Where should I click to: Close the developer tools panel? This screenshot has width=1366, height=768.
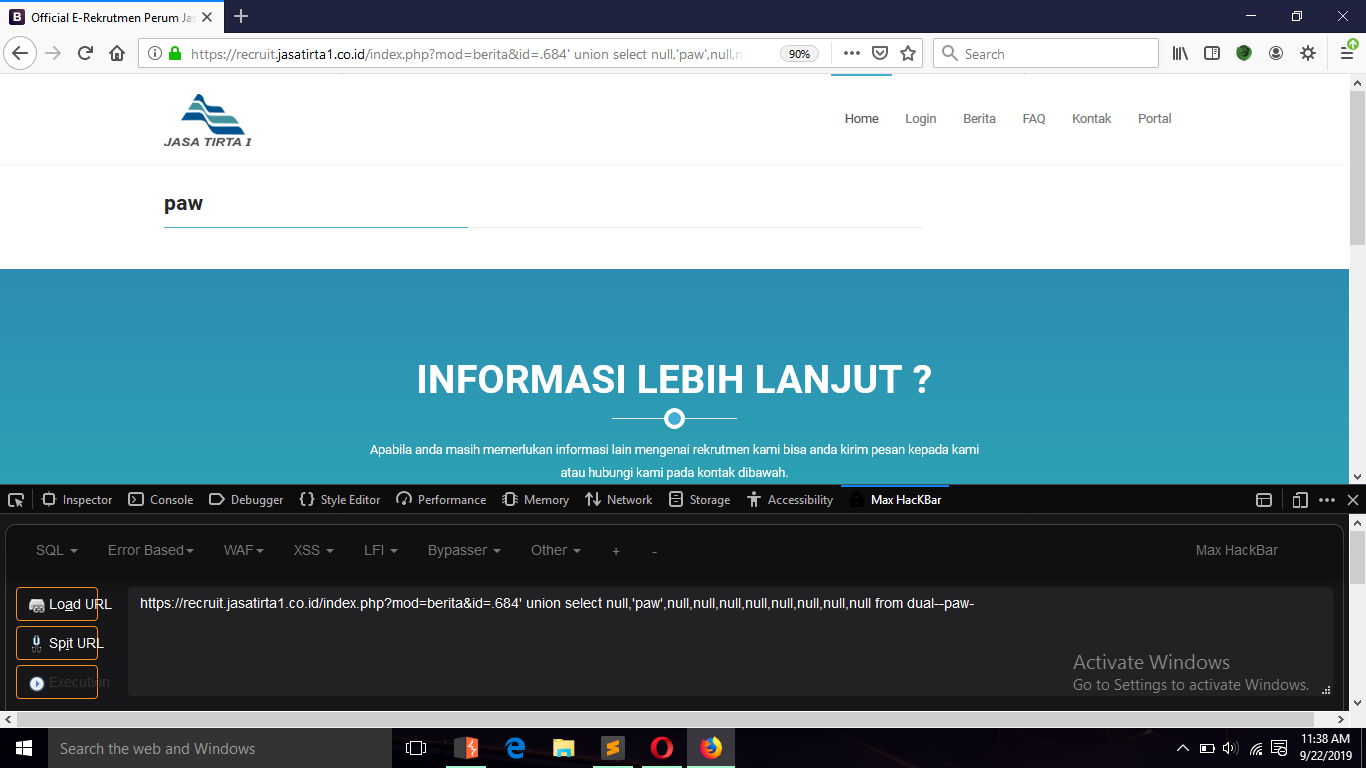tap(1353, 500)
